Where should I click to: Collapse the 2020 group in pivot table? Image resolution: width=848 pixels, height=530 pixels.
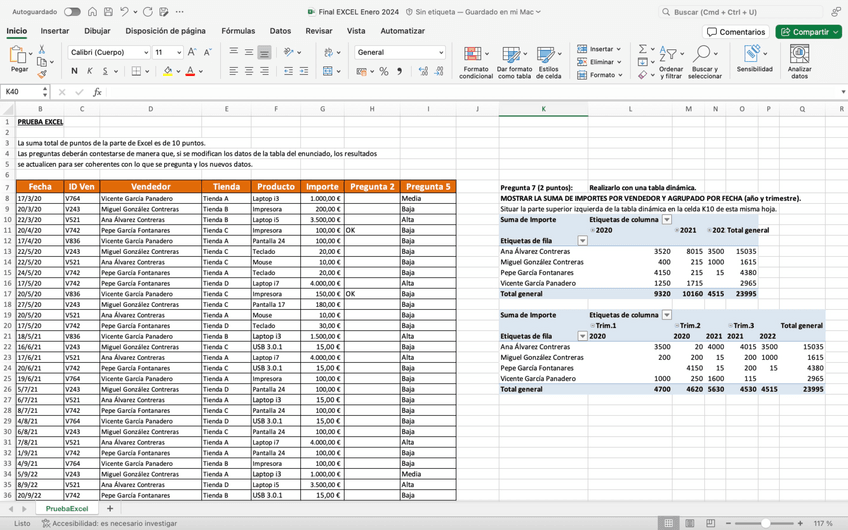click(592, 230)
